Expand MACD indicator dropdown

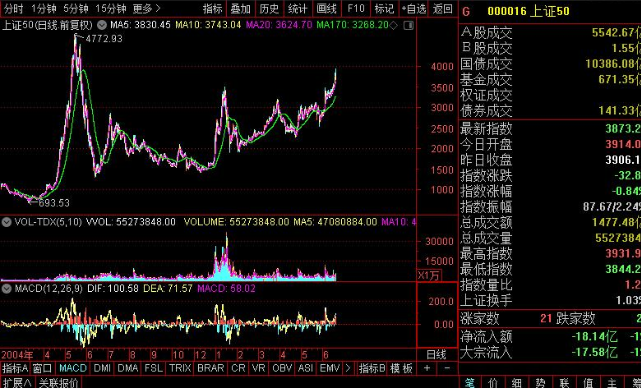(6, 289)
